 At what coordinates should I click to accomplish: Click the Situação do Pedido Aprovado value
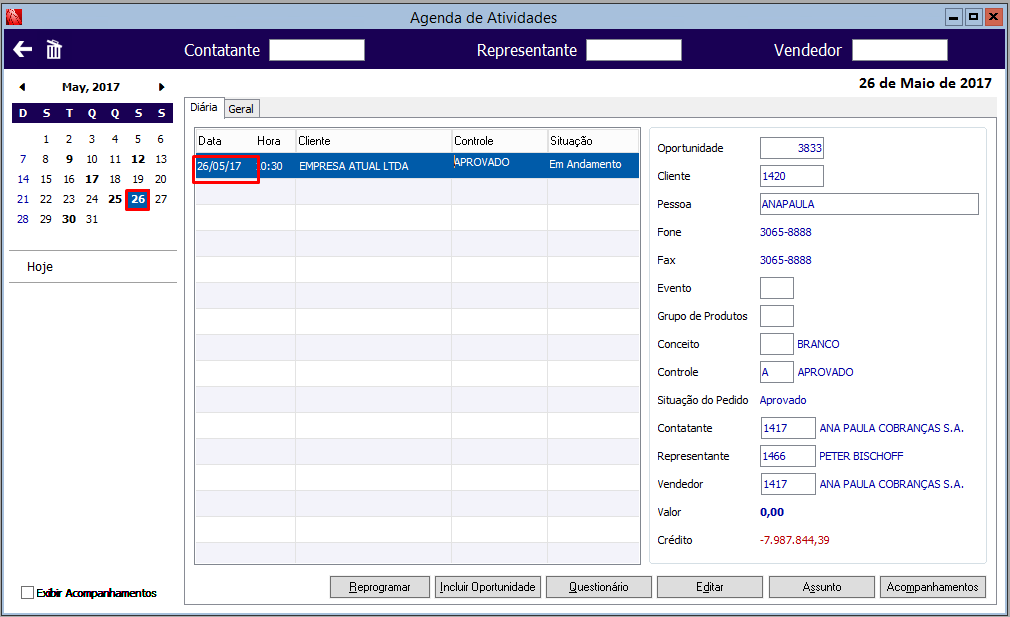pos(783,400)
